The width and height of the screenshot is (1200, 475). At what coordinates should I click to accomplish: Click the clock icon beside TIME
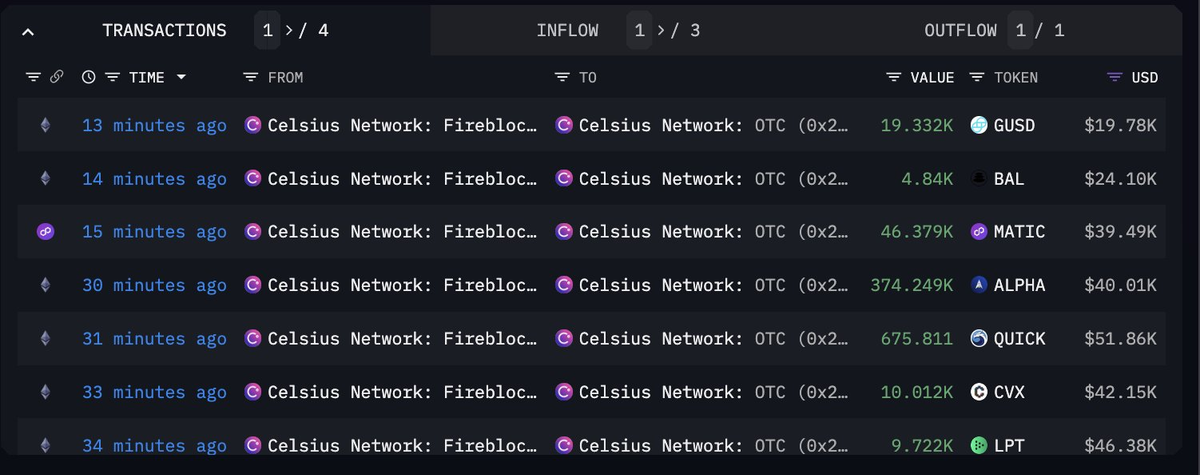pos(88,77)
